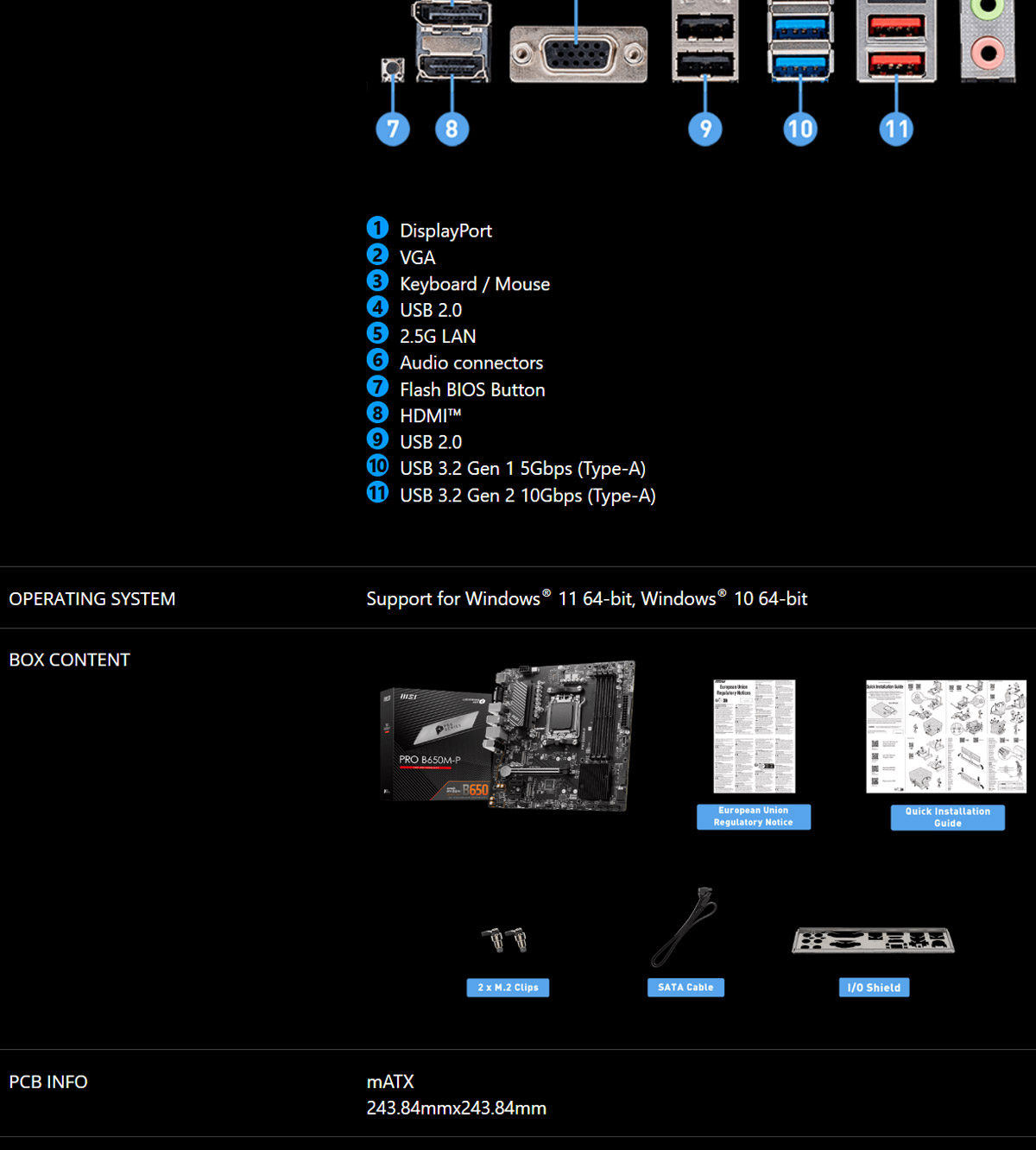Open the European Union Regulatory Notice document thumbnail
This screenshot has width=1036, height=1150.
[754, 736]
